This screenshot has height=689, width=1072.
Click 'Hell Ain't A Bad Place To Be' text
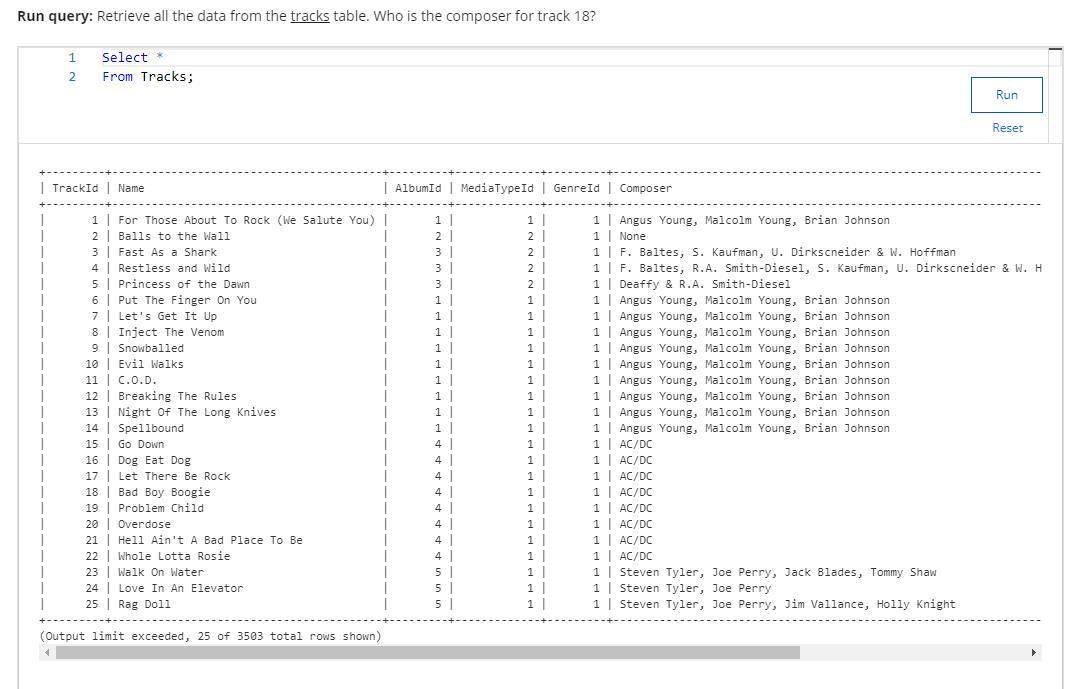coord(210,540)
